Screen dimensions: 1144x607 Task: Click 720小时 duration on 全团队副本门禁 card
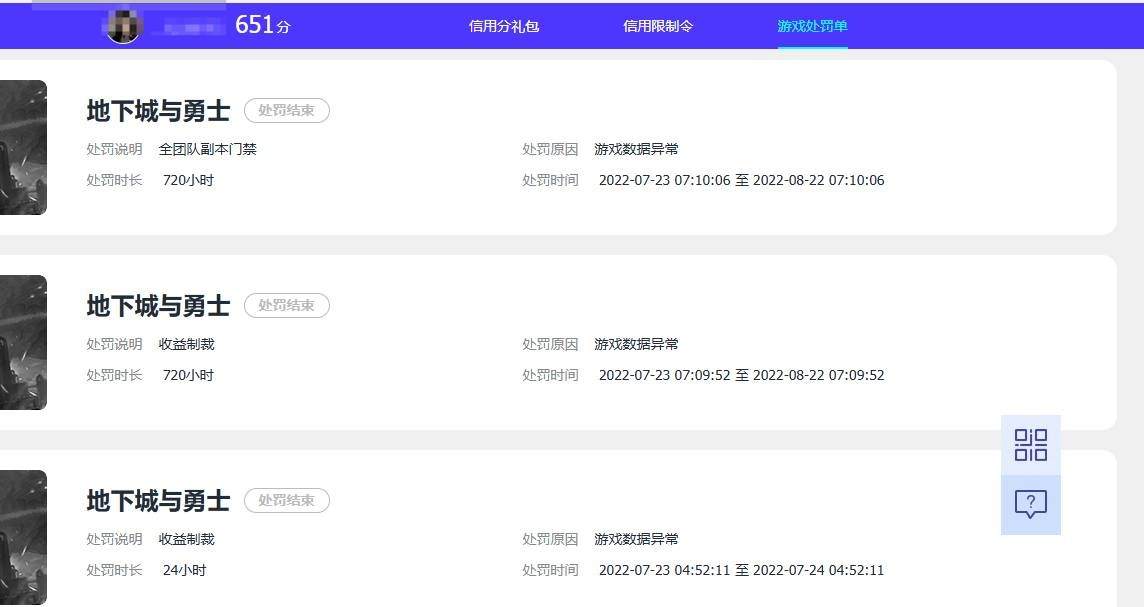188,180
